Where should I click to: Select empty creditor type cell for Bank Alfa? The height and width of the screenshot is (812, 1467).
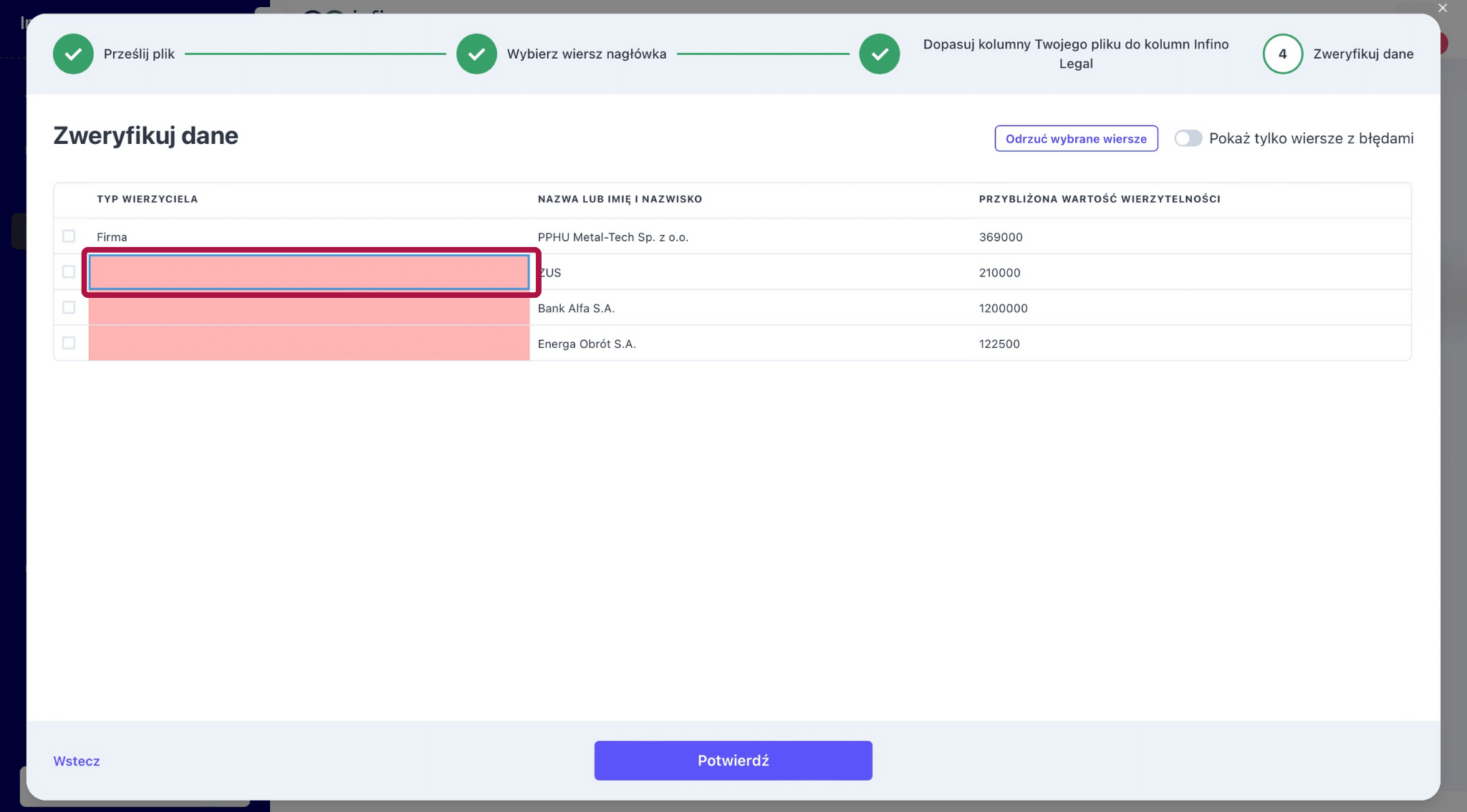click(x=309, y=308)
